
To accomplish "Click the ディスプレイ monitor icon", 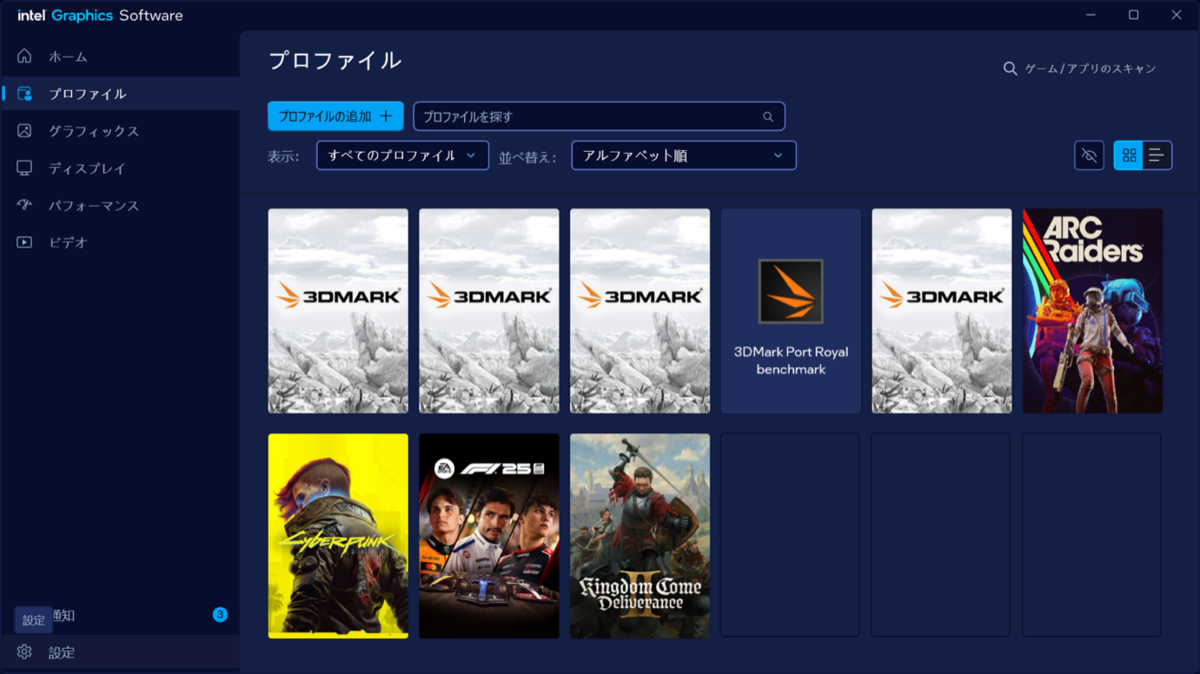I will pos(25,168).
